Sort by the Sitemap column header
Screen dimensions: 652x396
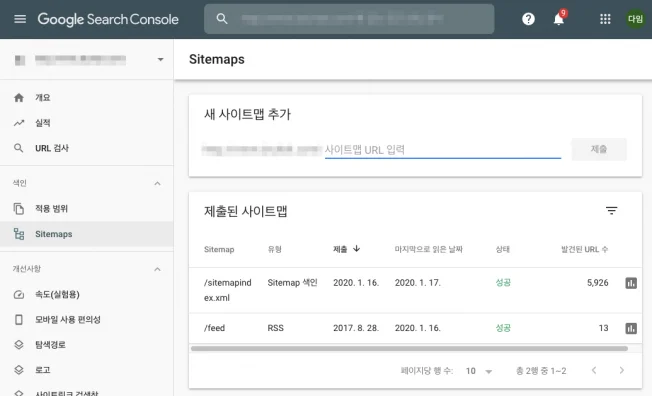point(219,249)
